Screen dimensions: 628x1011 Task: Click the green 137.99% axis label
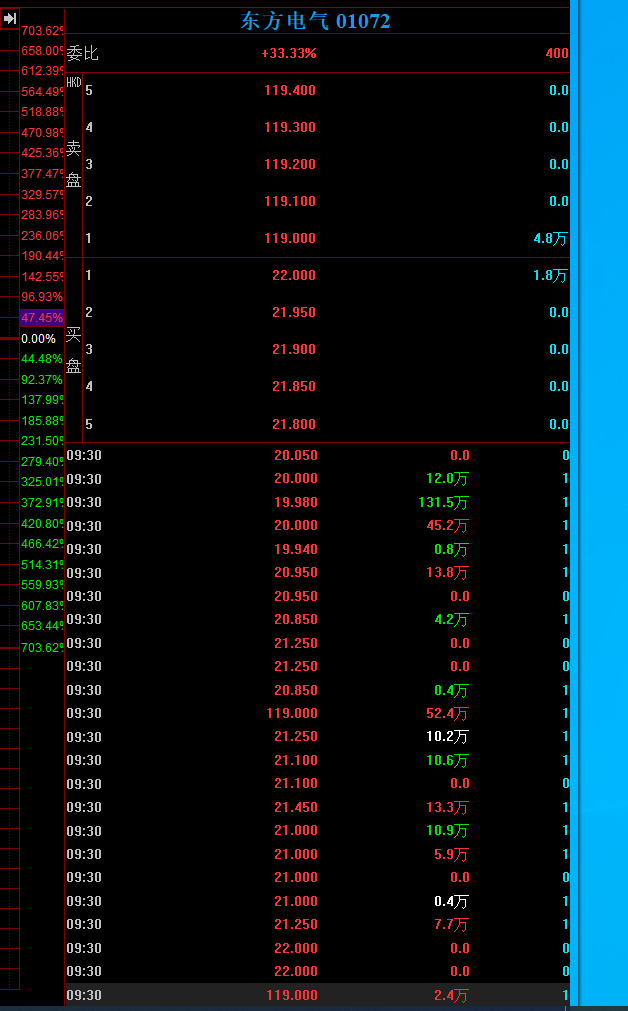[x=43, y=400]
